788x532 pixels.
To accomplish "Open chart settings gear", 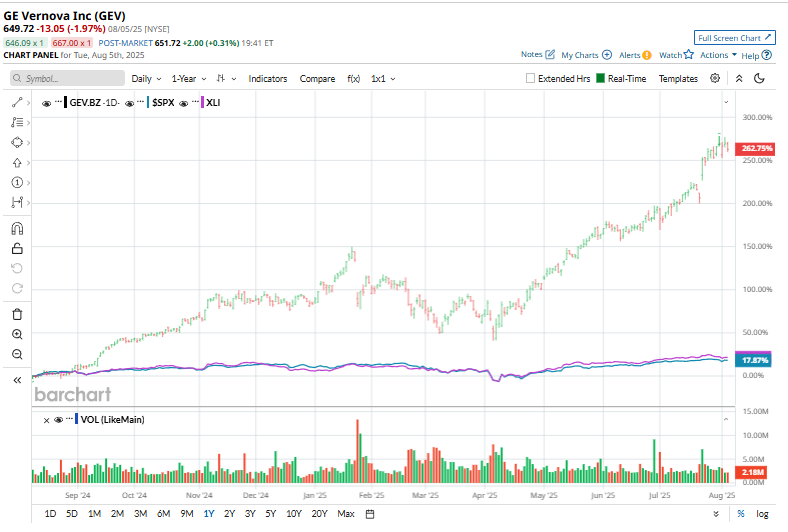I will click(715, 78).
